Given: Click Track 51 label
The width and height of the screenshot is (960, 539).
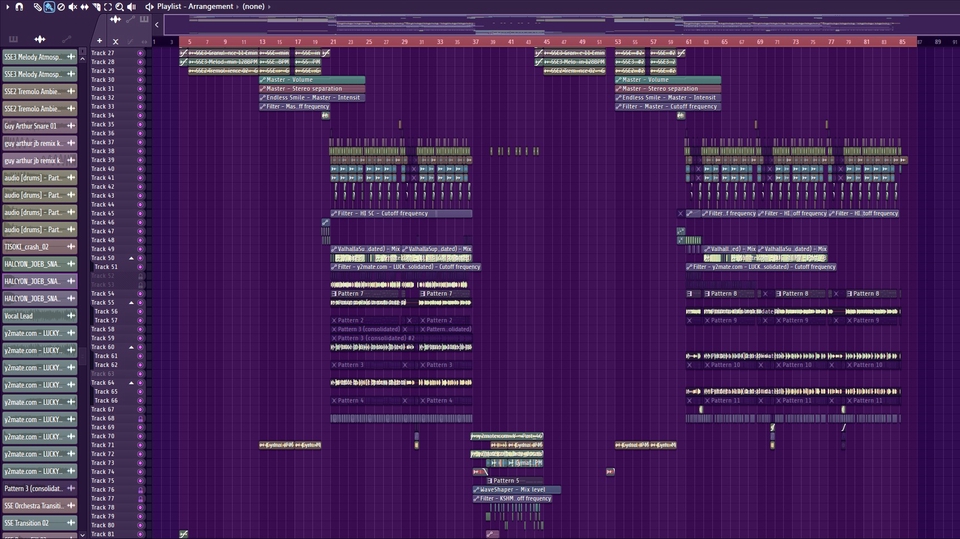Looking at the screenshot, I should [105, 267].
